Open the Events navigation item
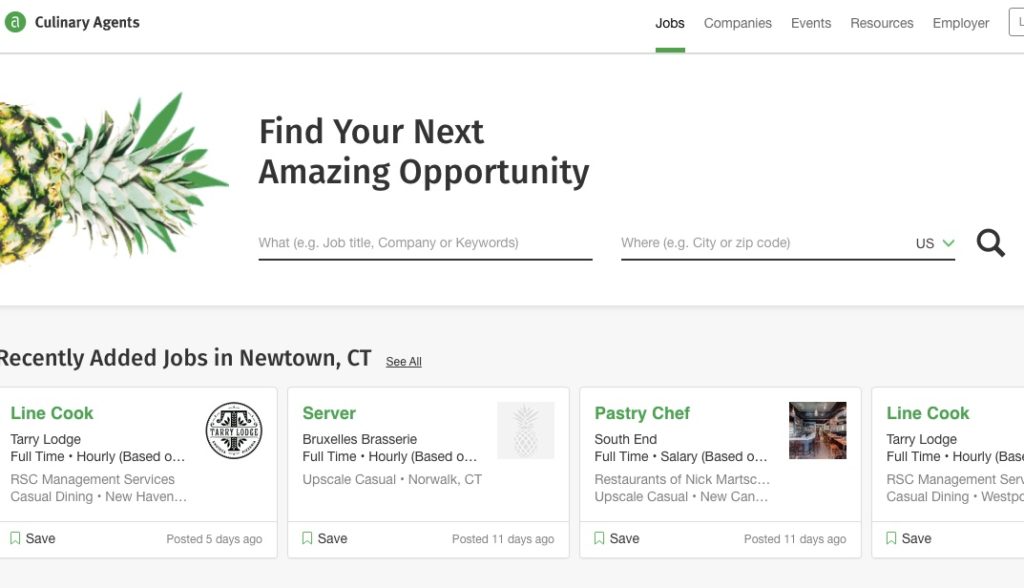Image resolution: width=1024 pixels, height=588 pixels. click(810, 24)
